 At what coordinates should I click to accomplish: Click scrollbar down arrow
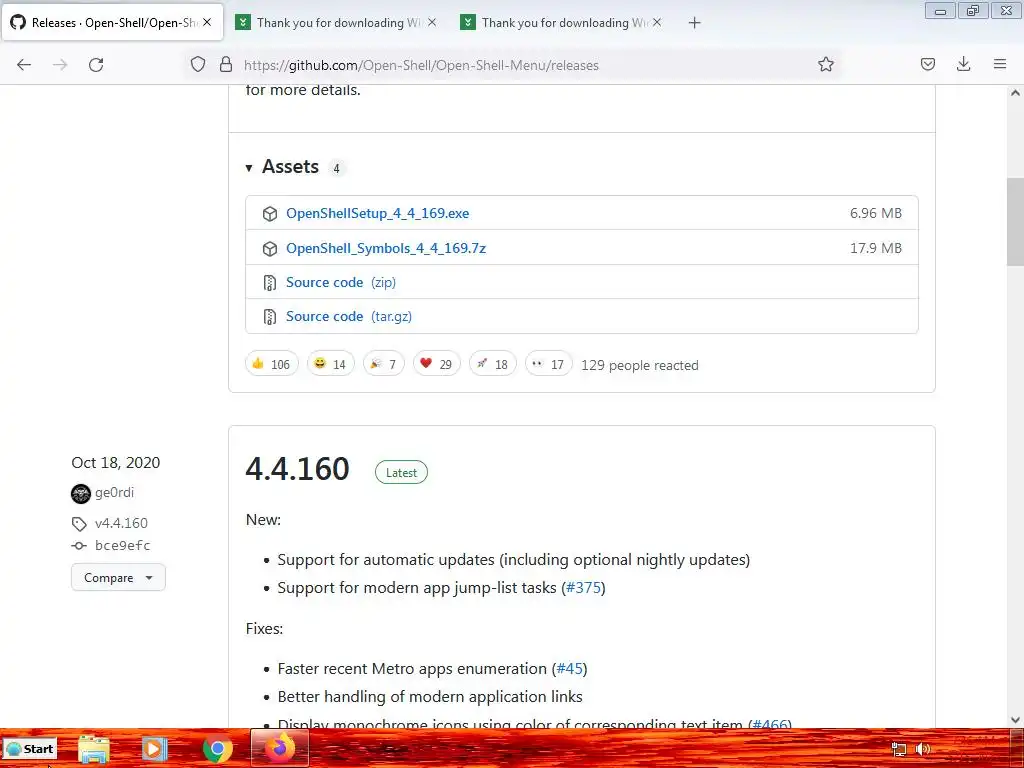coord(1015,720)
